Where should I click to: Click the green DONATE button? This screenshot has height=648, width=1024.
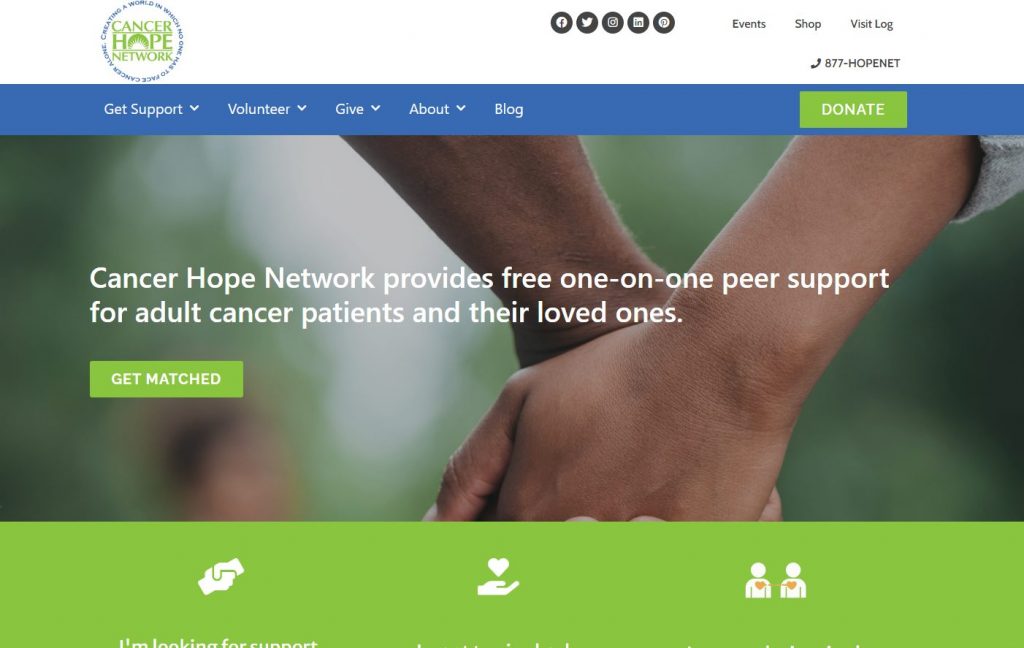[x=853, y=109]
